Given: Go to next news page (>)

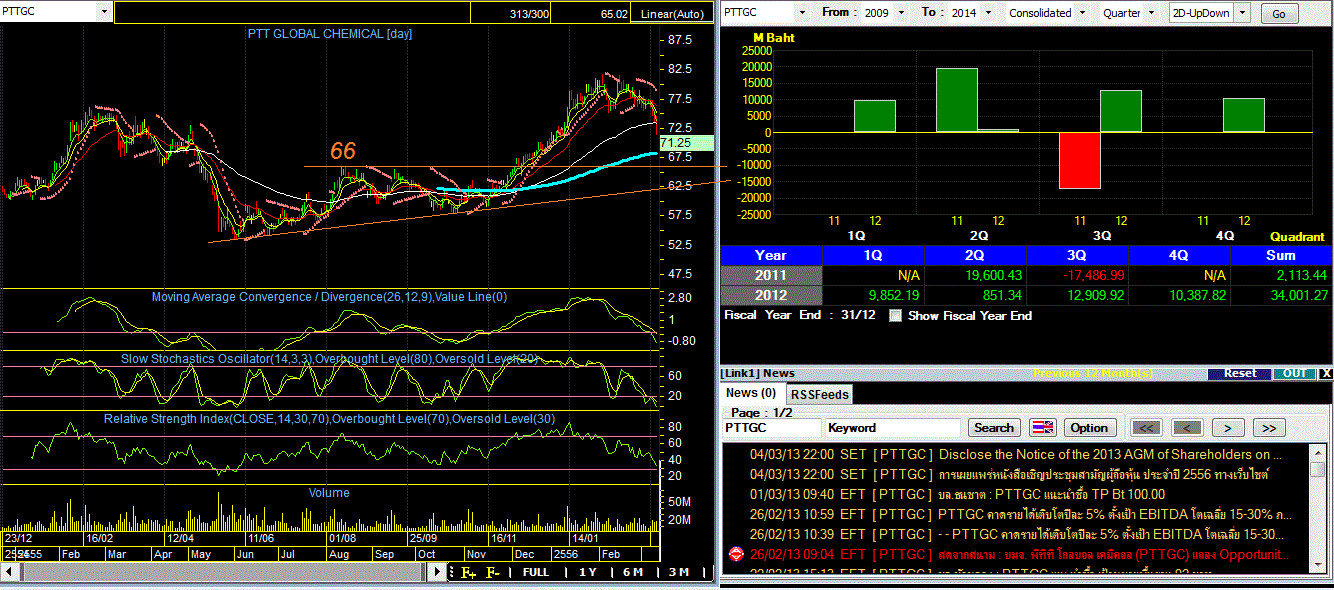Looking at the screenshot, I should 1228,428.
